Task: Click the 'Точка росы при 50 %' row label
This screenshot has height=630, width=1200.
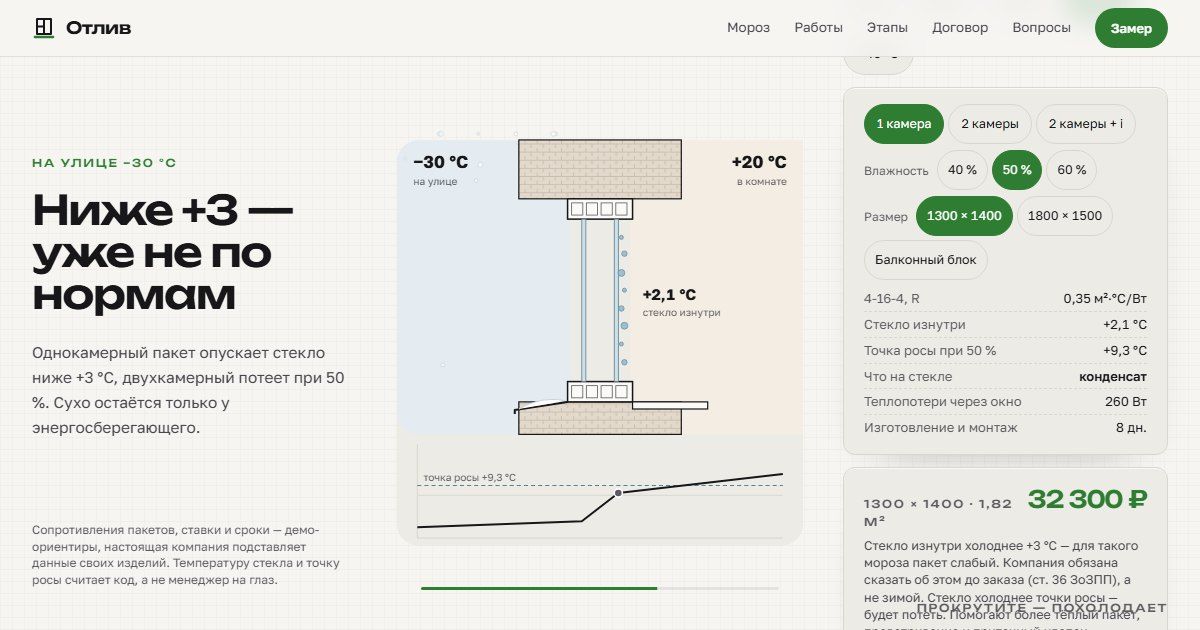Action: point(930,351)
